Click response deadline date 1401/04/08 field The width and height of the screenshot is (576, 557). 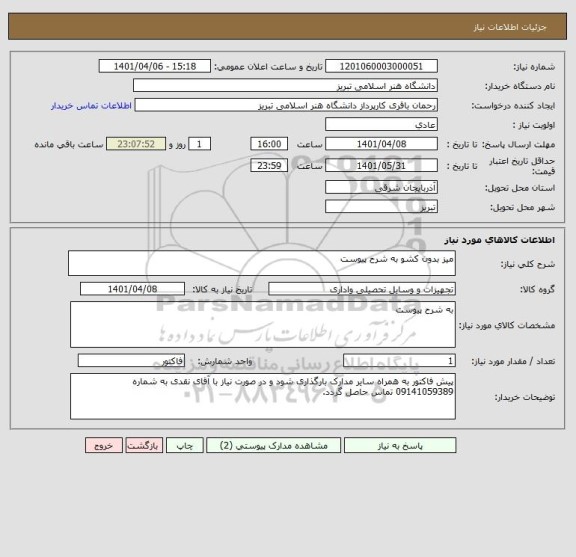point(381,144)
